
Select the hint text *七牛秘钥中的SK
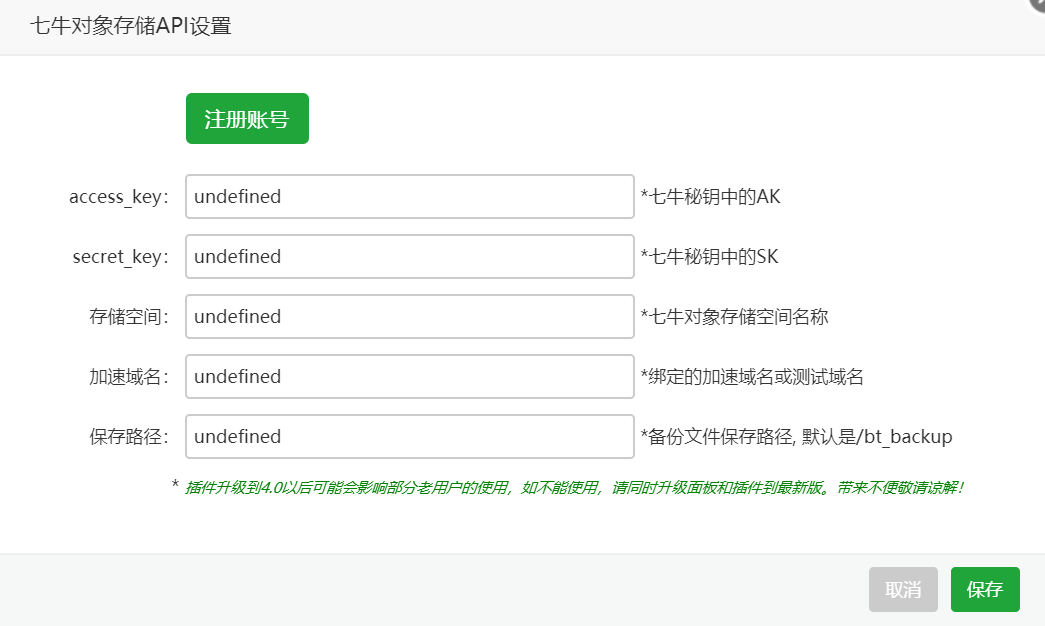(x=709, y=257)
